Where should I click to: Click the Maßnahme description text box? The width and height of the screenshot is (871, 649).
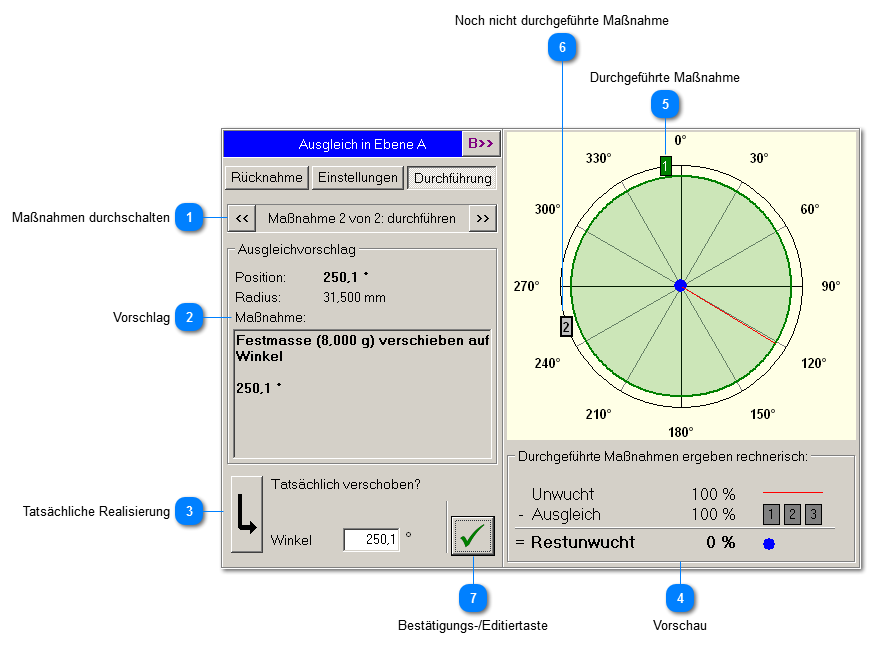[x=362, y=393]
